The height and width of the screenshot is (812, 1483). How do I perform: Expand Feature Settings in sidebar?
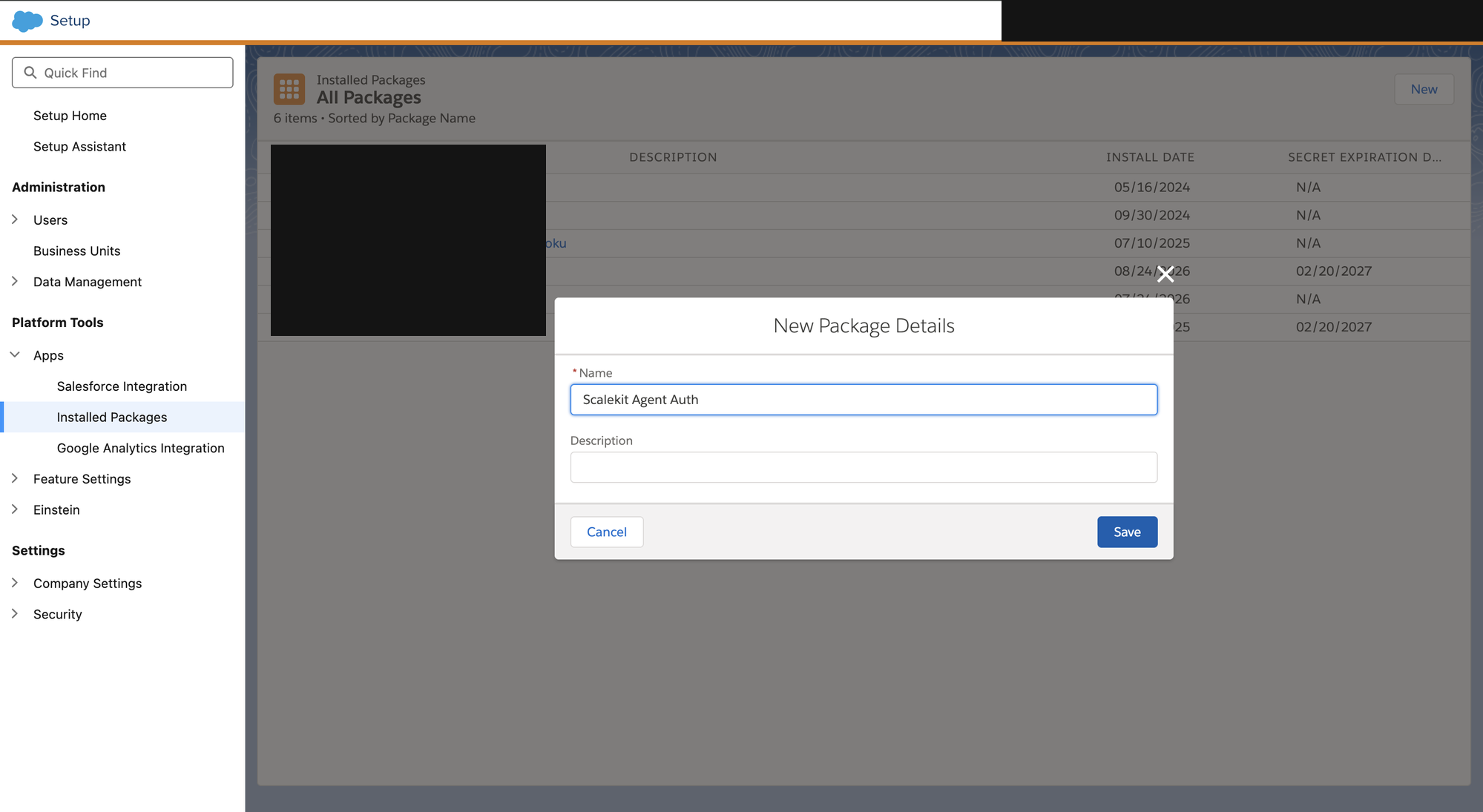tap(15, 479)
